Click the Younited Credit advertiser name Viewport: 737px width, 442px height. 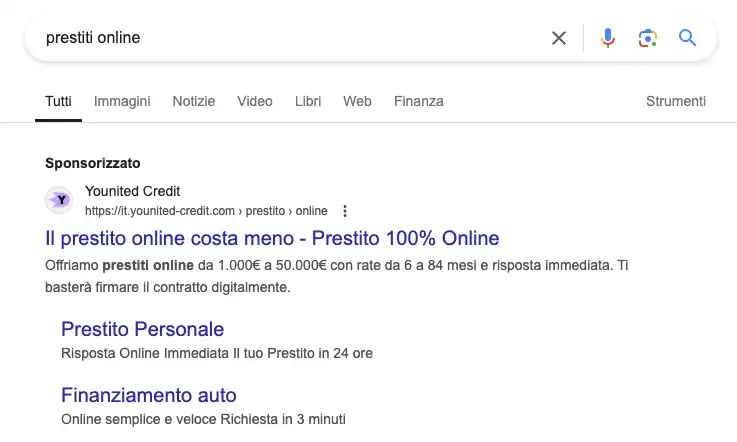click(x=133, y=191)
